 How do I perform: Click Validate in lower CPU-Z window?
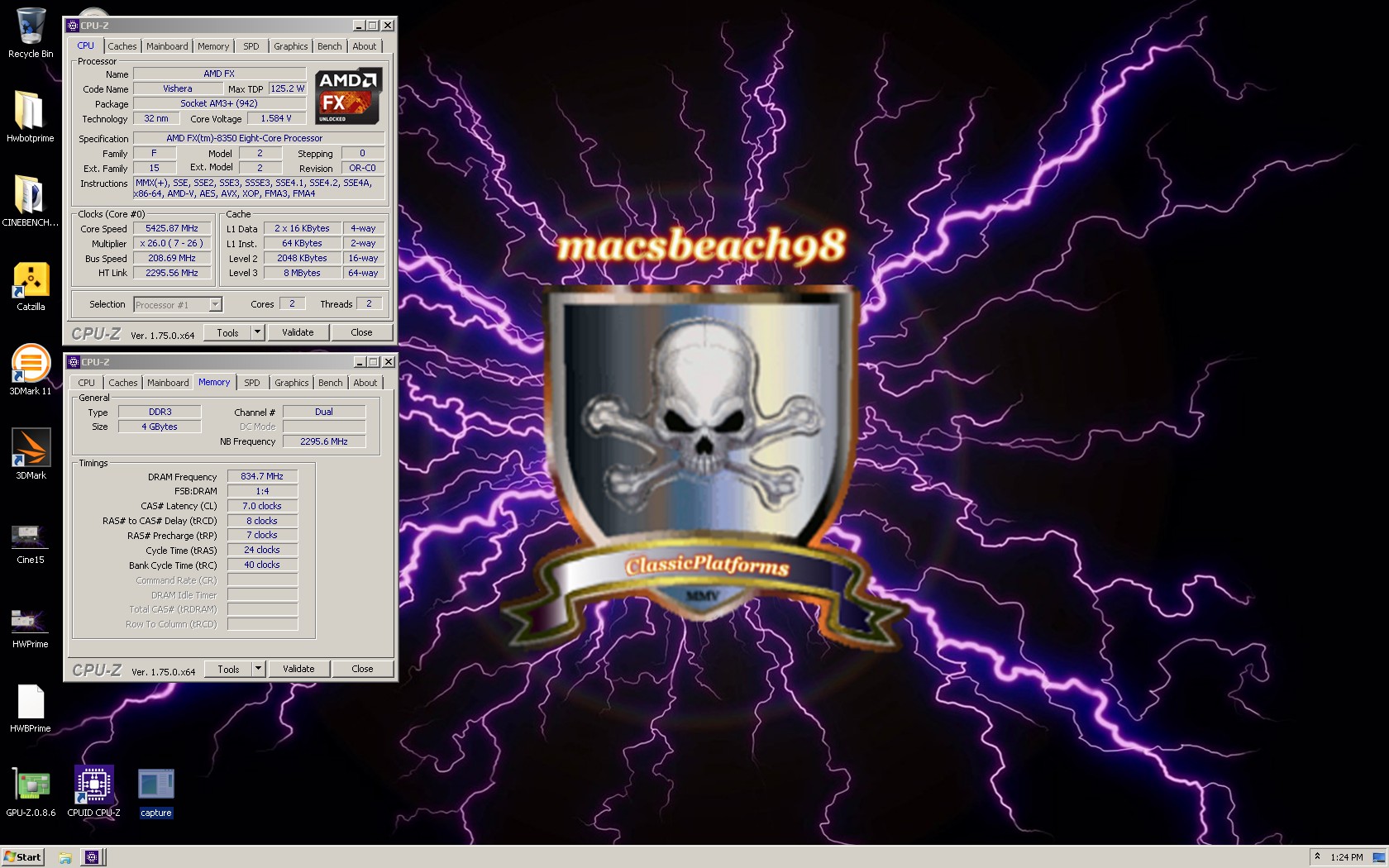[x=298, y=669]
